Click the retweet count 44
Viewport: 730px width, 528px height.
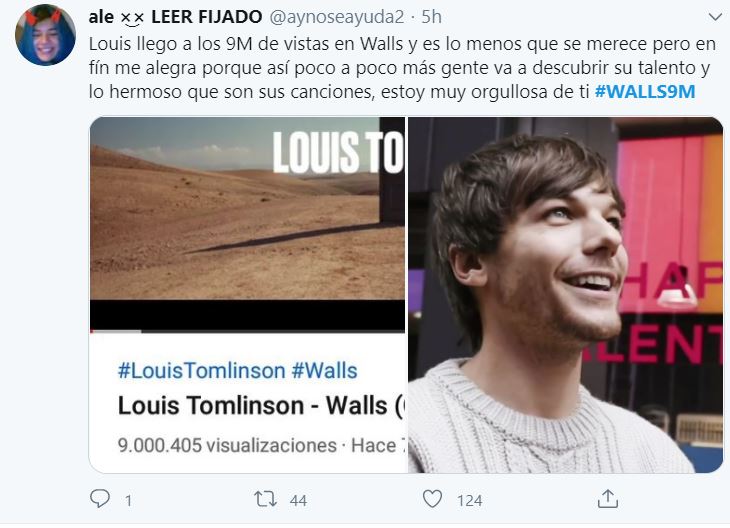click(x=298, y=501)
